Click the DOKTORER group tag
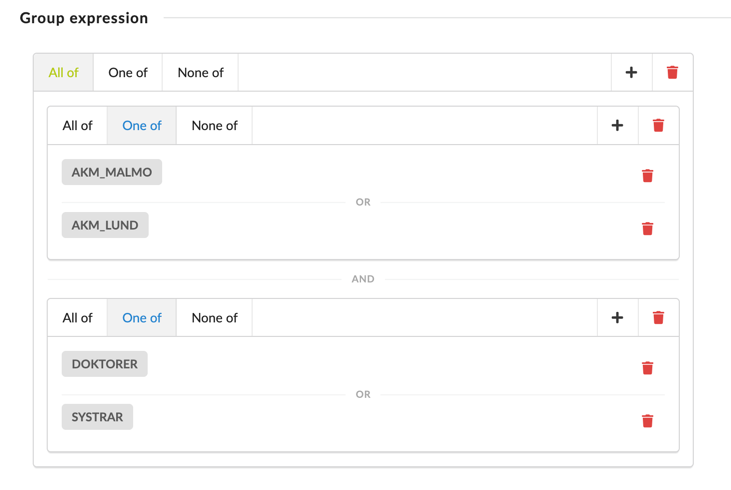The height and width of the screenshot is (490, 731). (x=104, y=364)
